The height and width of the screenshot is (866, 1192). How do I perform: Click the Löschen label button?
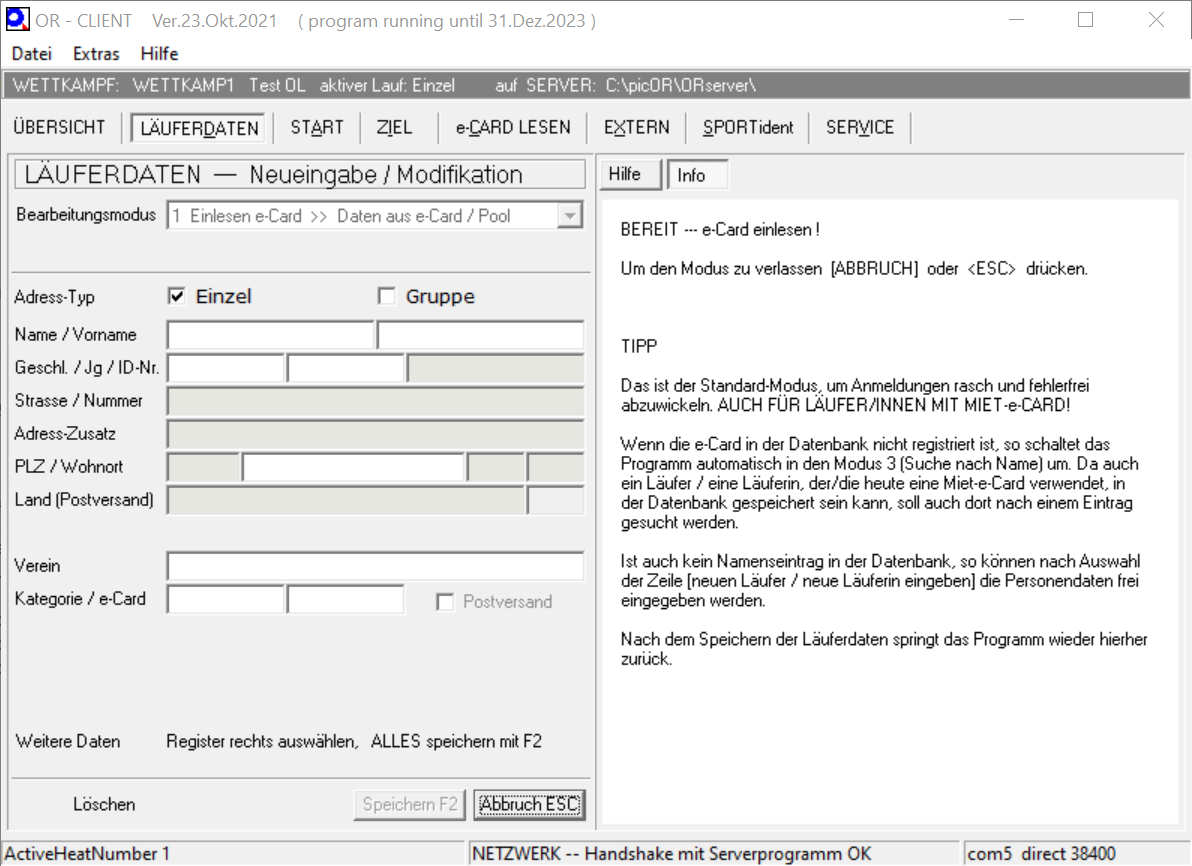coord(104,804)
